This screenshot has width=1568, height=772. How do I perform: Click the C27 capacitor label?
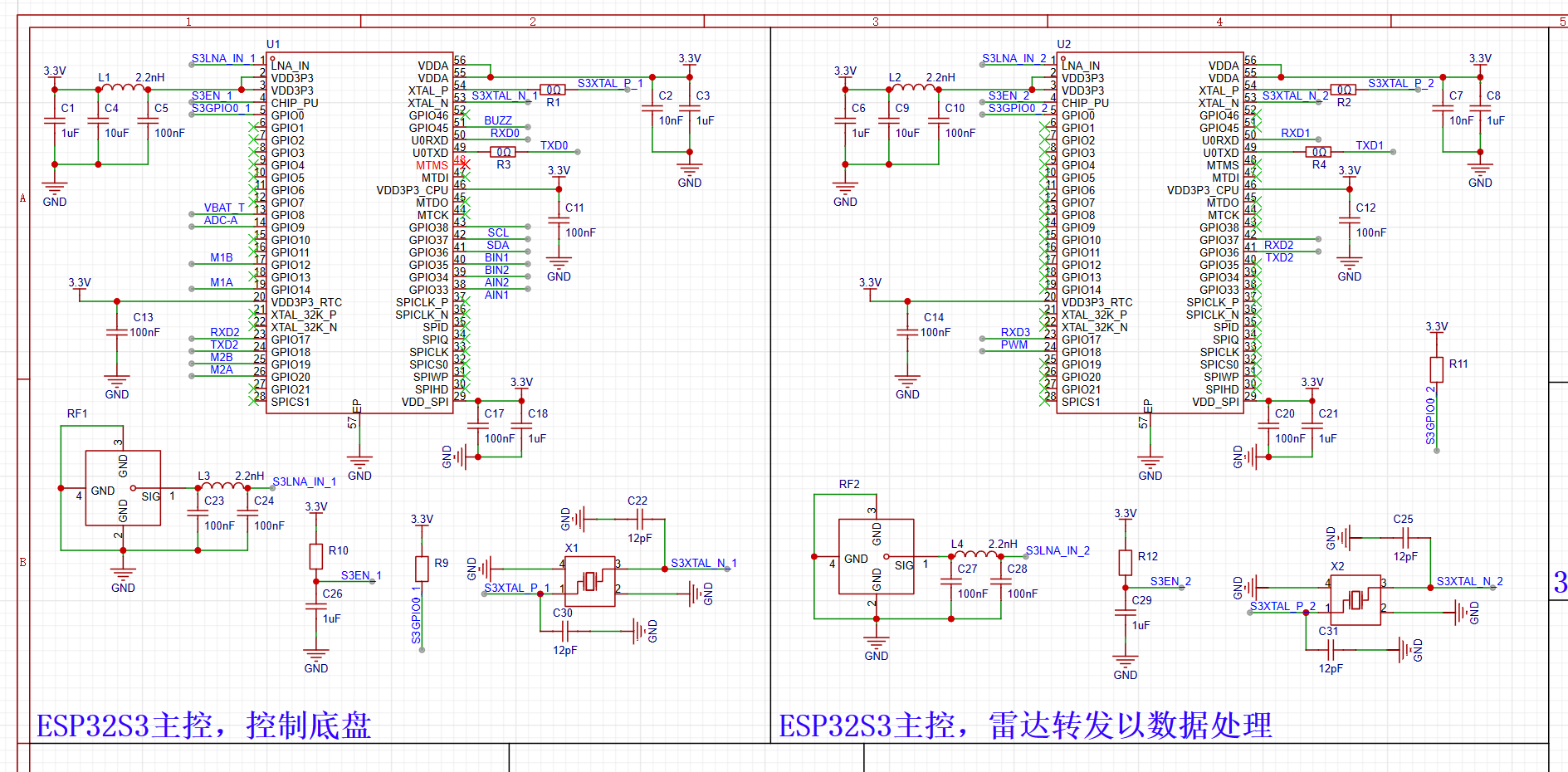tap(968, 569)
